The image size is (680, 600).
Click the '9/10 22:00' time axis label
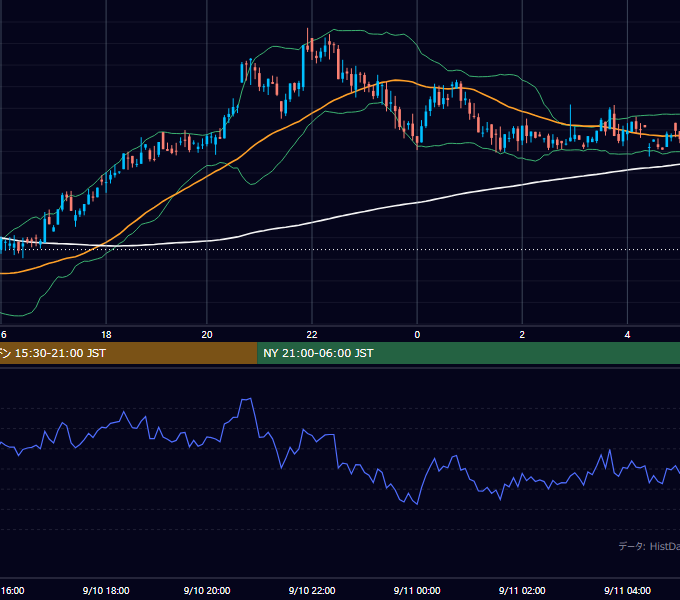312,590
